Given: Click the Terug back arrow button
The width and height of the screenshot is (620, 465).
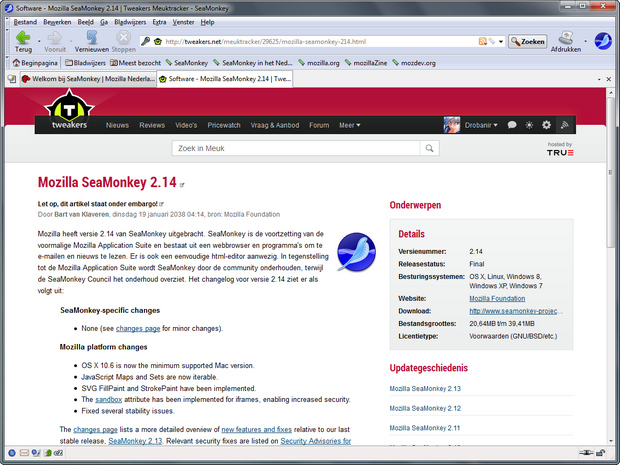Looking at the screenshot, I should click(x=23, y=42).
